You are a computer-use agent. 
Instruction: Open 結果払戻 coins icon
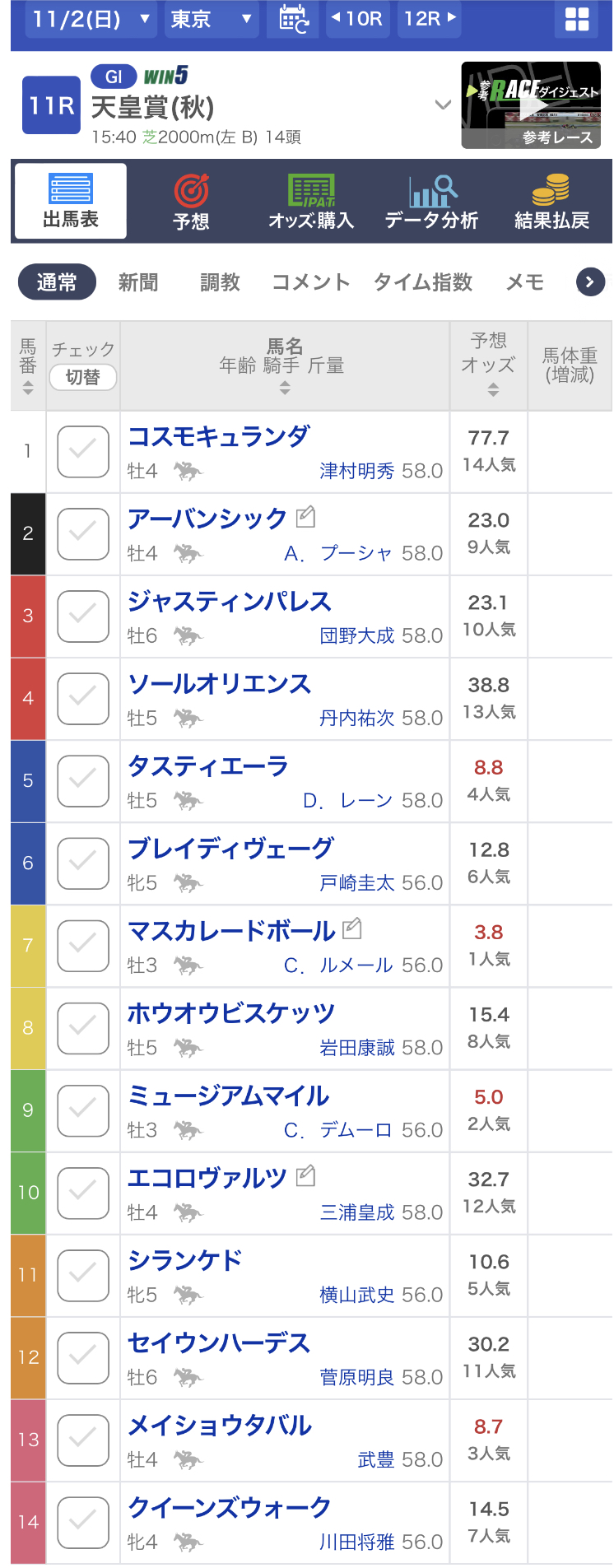coord(551,190)
